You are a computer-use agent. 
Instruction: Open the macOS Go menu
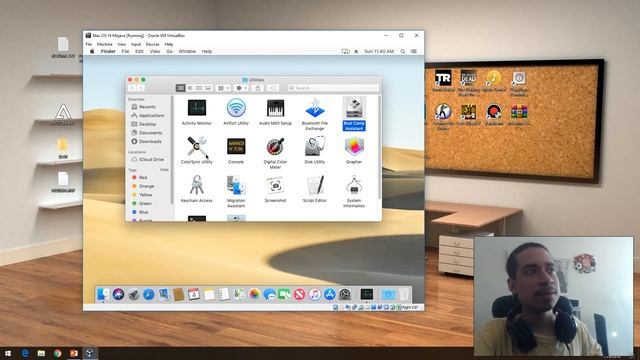click(169, 51)
